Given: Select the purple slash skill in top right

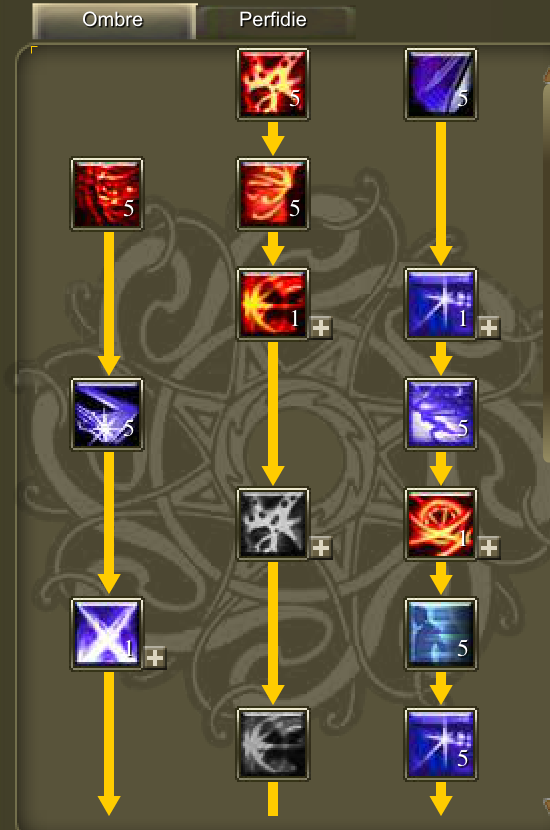Looking at the screenshot, I should pos(440,84).
